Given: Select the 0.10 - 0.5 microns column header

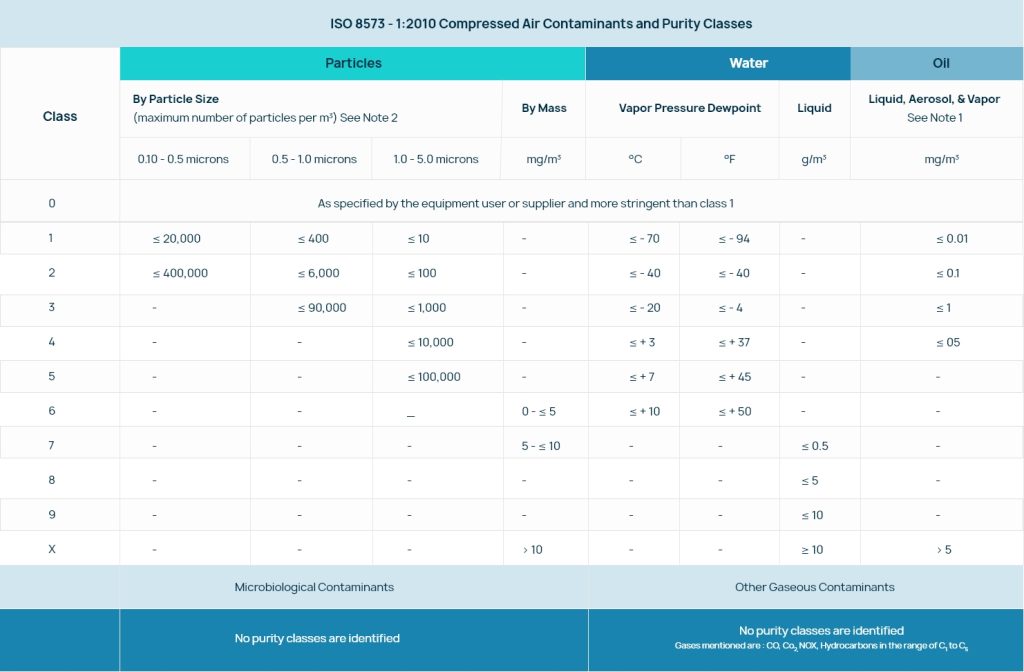Looking at the screenshot, I should coord(183,159).
